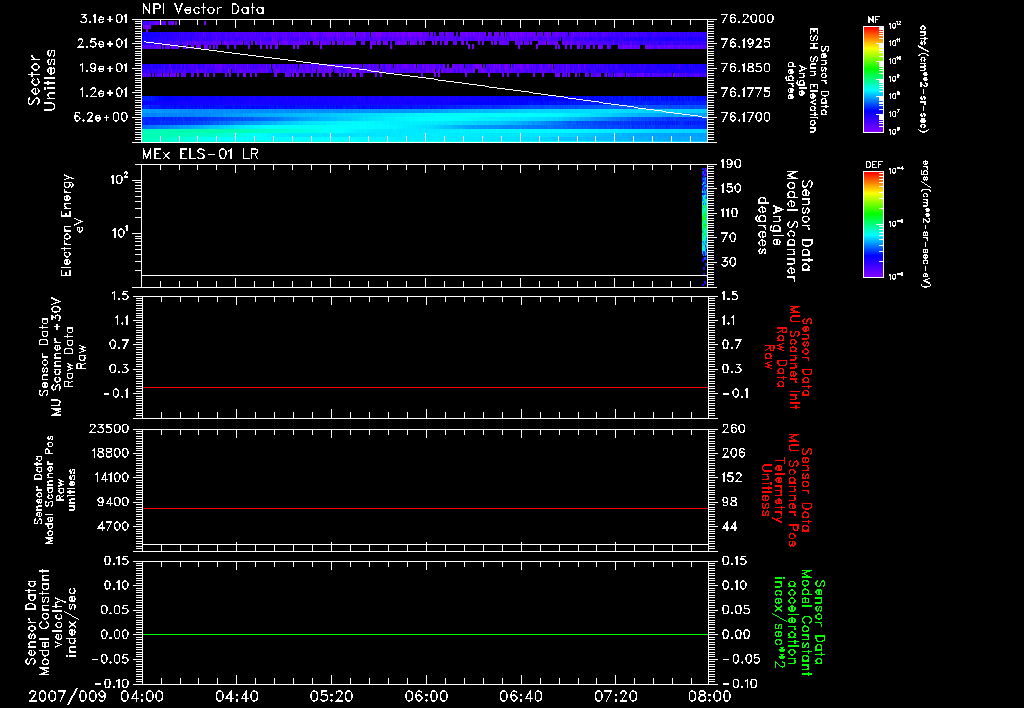Click the 'Sector Unitless' axis label

tap(42, 80)
